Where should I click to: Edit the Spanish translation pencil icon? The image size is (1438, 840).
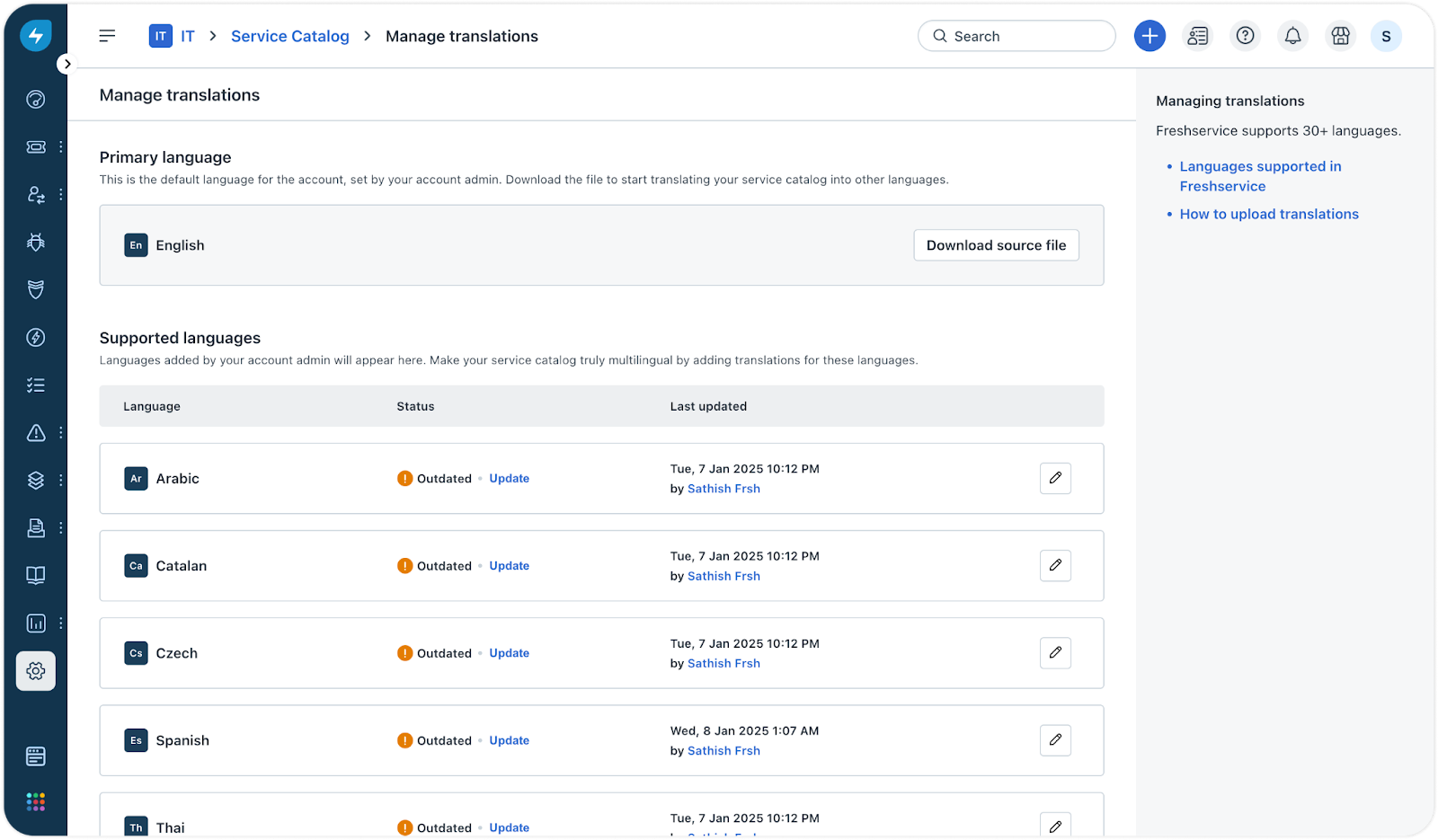coord(1055,740)
